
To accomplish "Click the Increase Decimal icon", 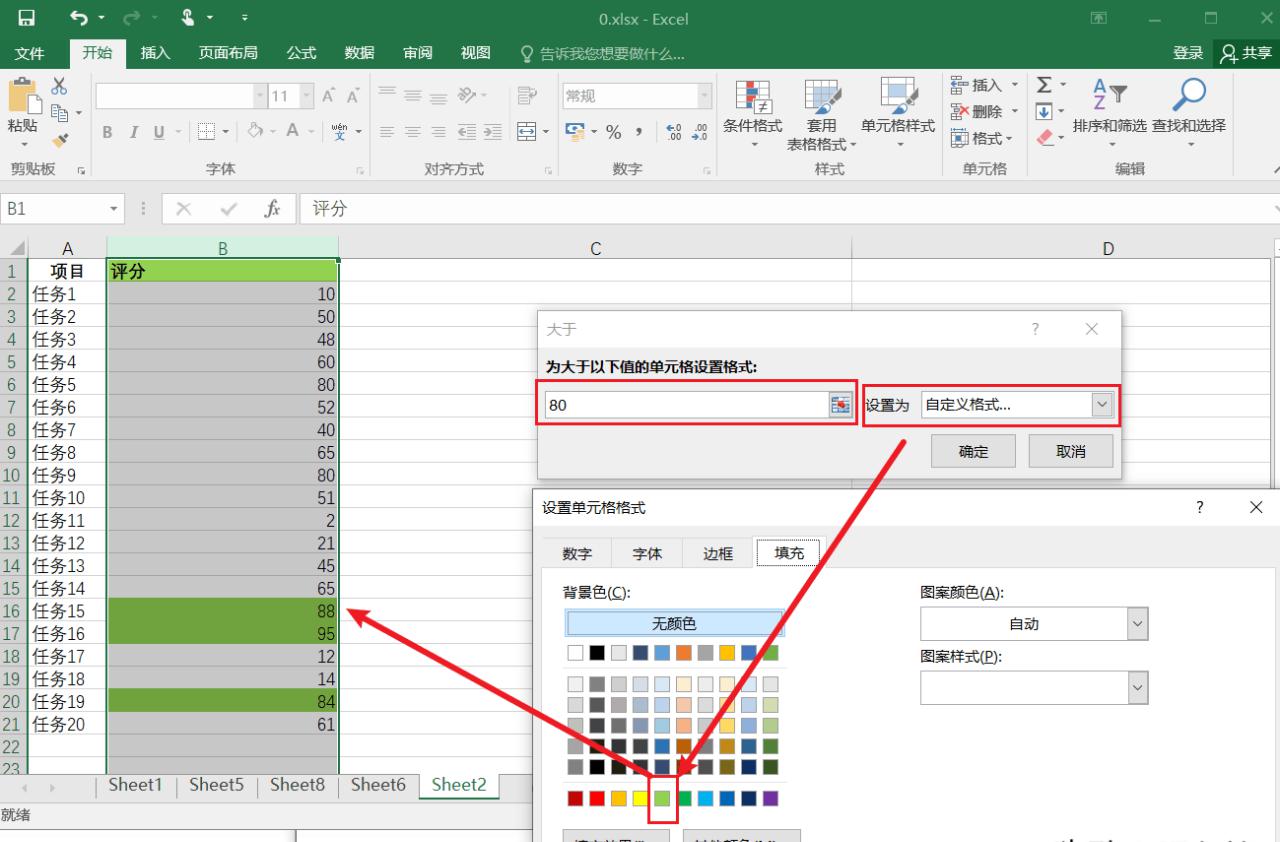I will coord(673,132).
